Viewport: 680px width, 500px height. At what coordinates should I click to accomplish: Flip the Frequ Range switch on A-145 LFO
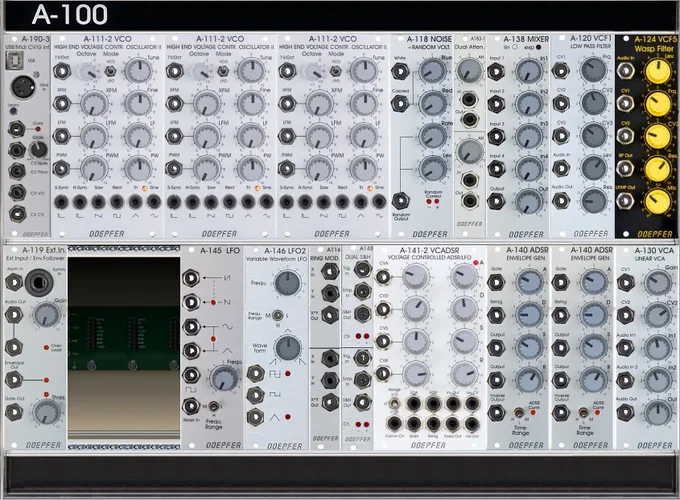click(x=214, y=406)
